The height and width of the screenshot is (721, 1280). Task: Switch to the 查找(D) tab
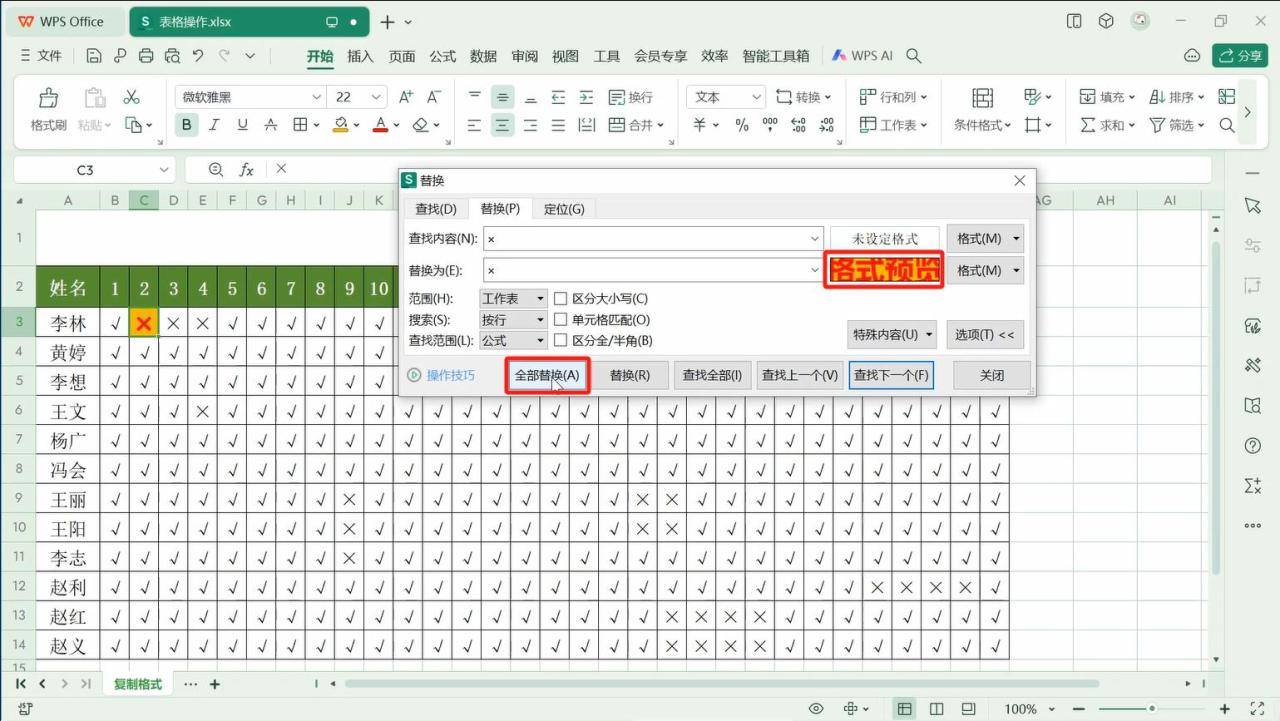point(435,209)
